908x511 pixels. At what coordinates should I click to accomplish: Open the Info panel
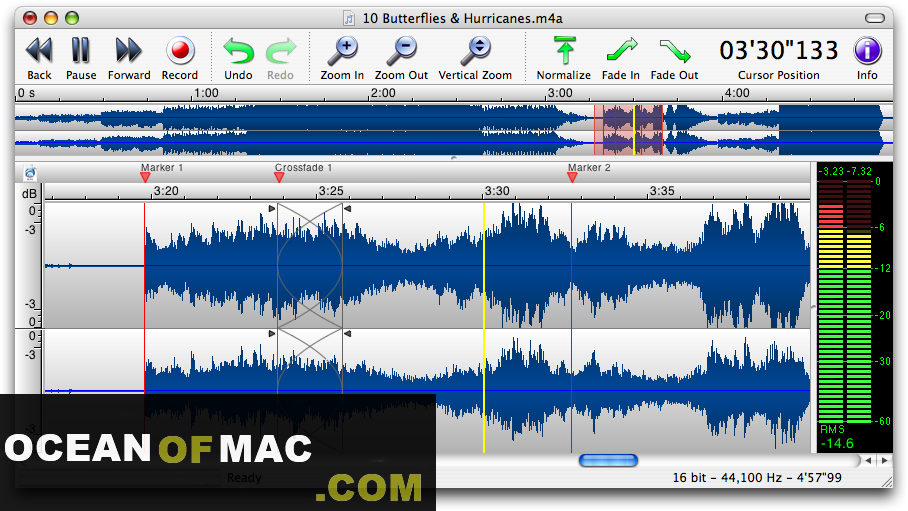click(x=867, y=50)
